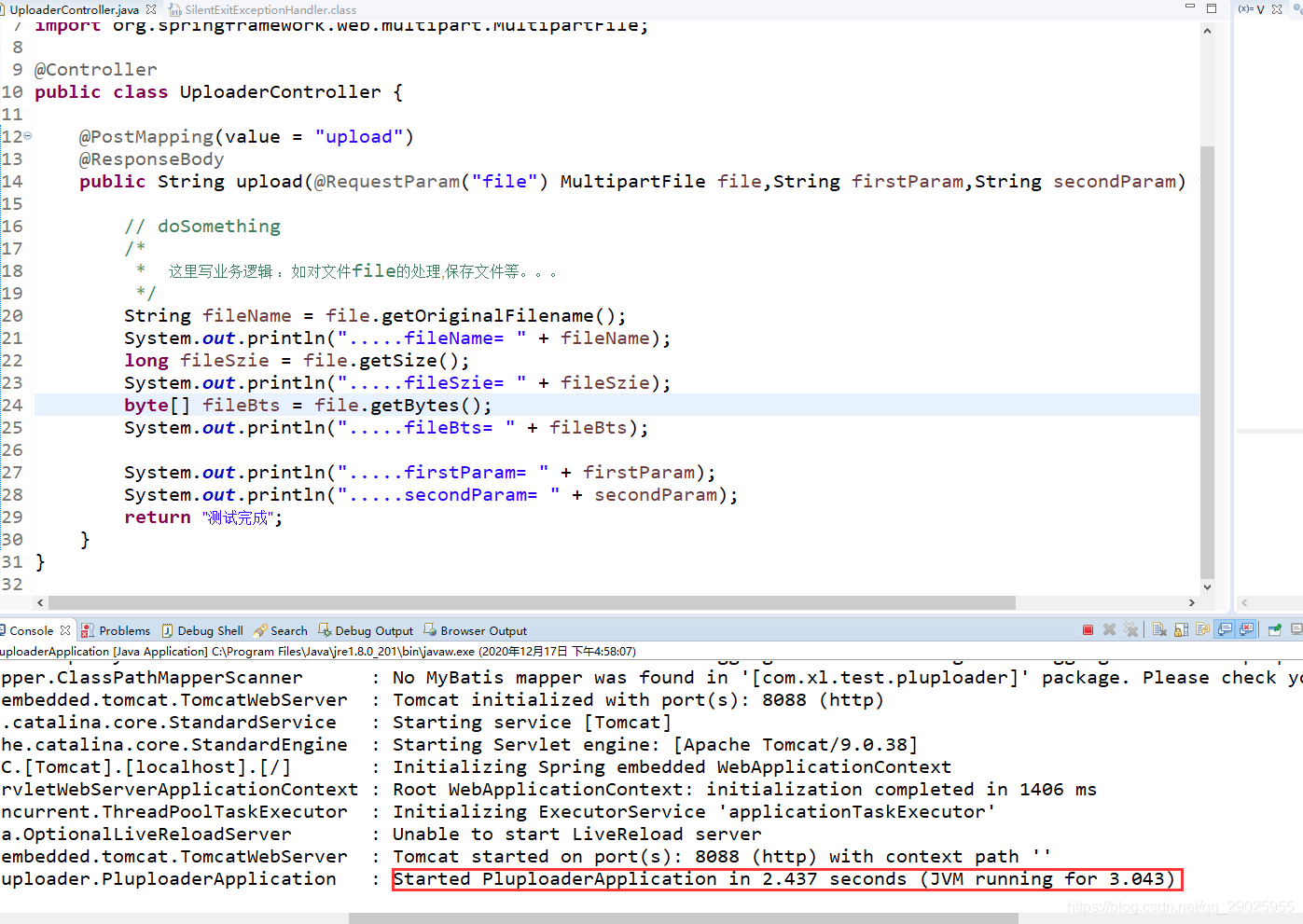
Task: Click editor horizontal scrollbar right arrow
Action: tap(1191, 602)
